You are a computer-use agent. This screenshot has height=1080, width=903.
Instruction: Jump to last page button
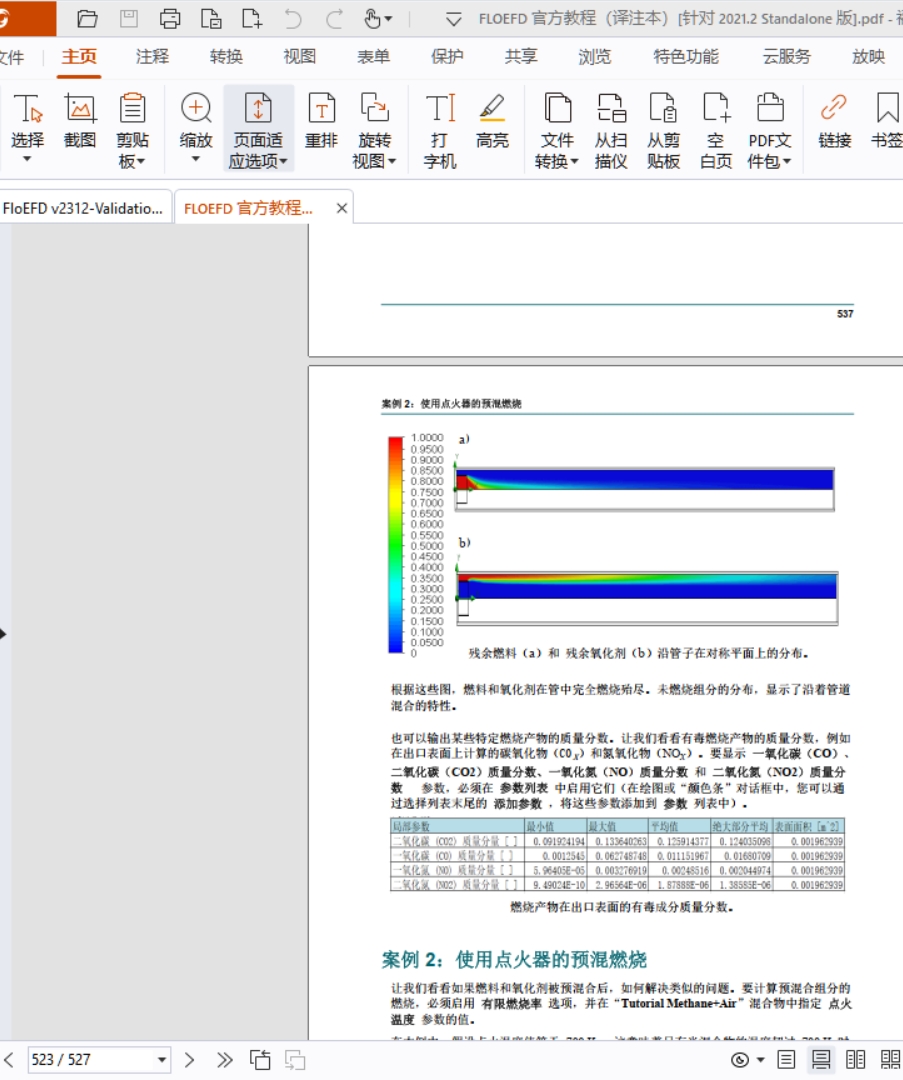coord(224,1060)
